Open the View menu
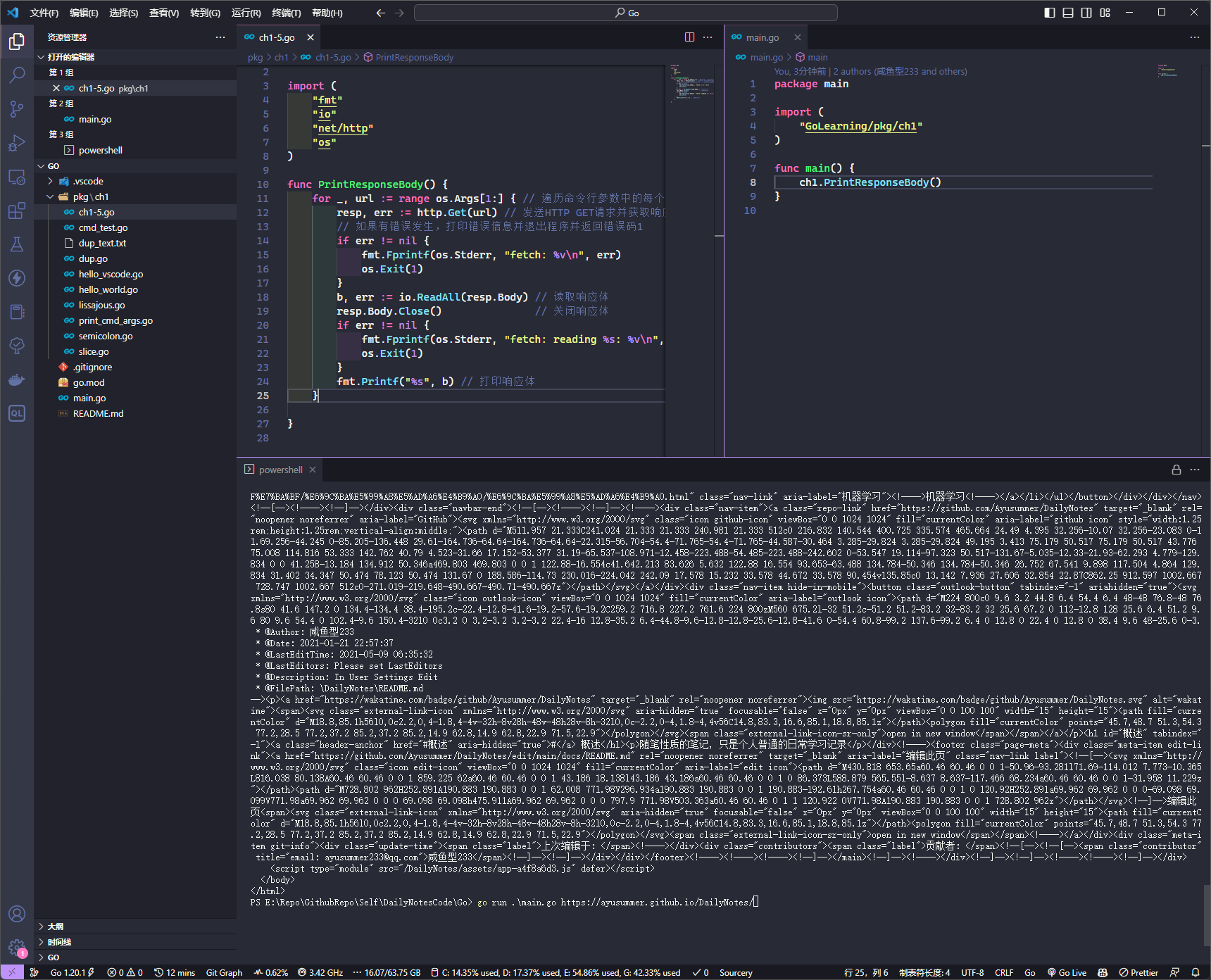Screen dimensions: 1211x980 click(x=164, y=13)
